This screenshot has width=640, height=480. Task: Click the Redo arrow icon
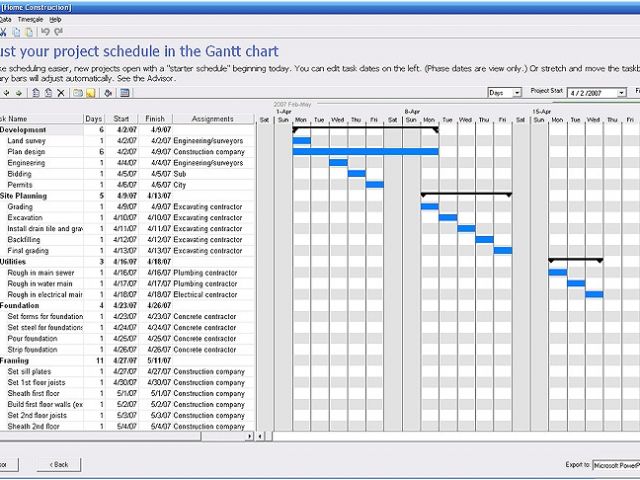(58, 31)
